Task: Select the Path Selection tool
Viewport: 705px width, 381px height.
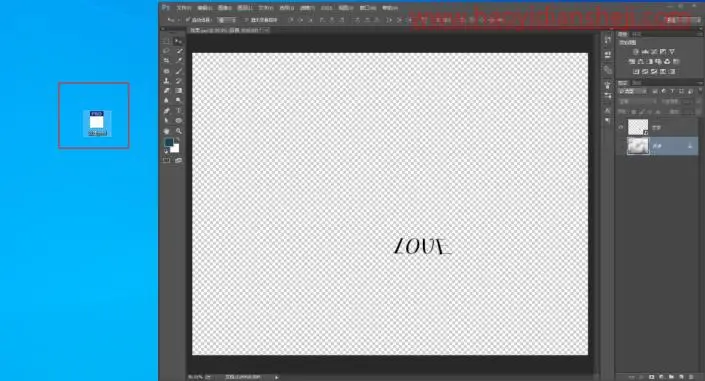Action: pos(166,121)
